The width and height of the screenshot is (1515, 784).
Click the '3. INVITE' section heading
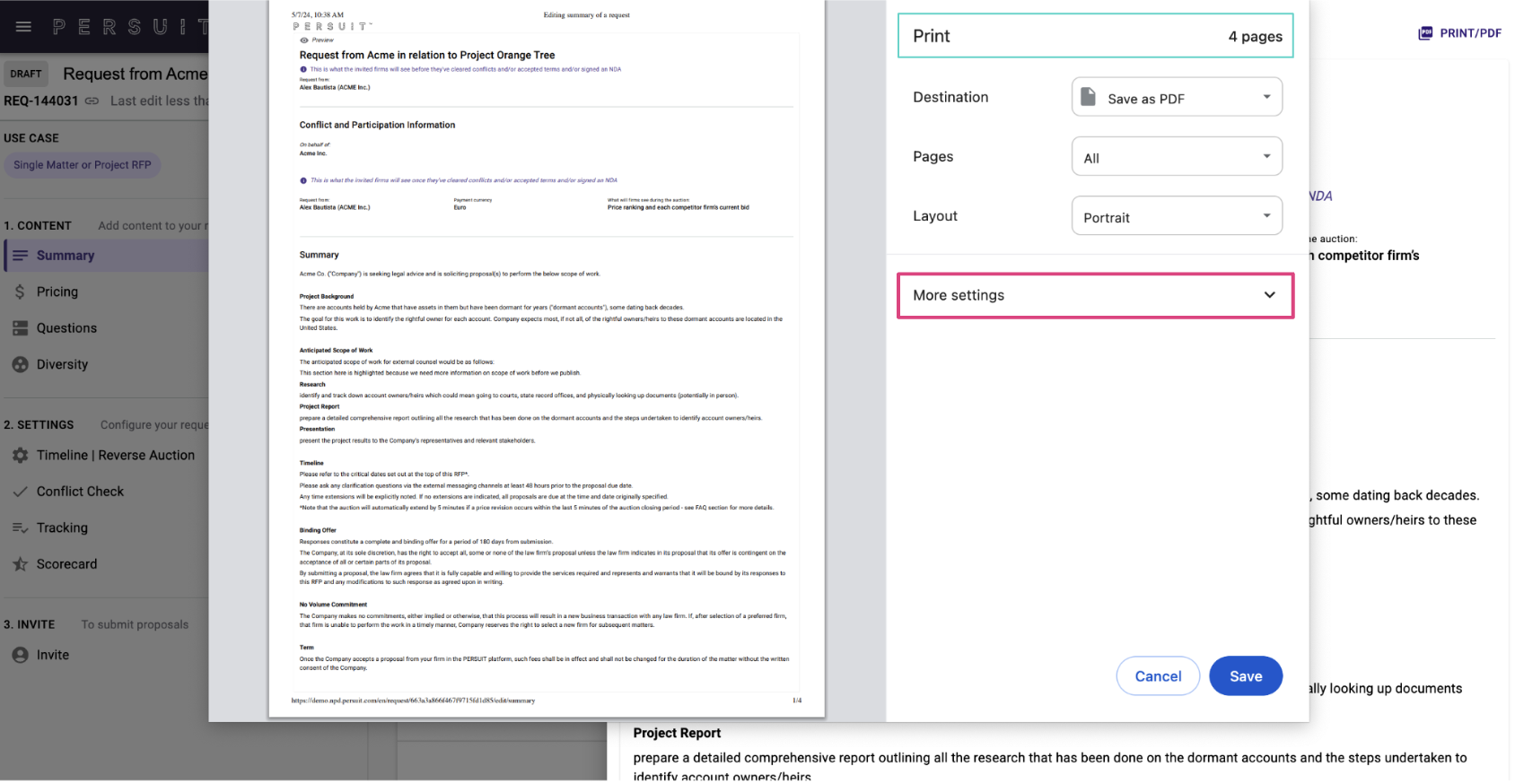coord(30,625)
